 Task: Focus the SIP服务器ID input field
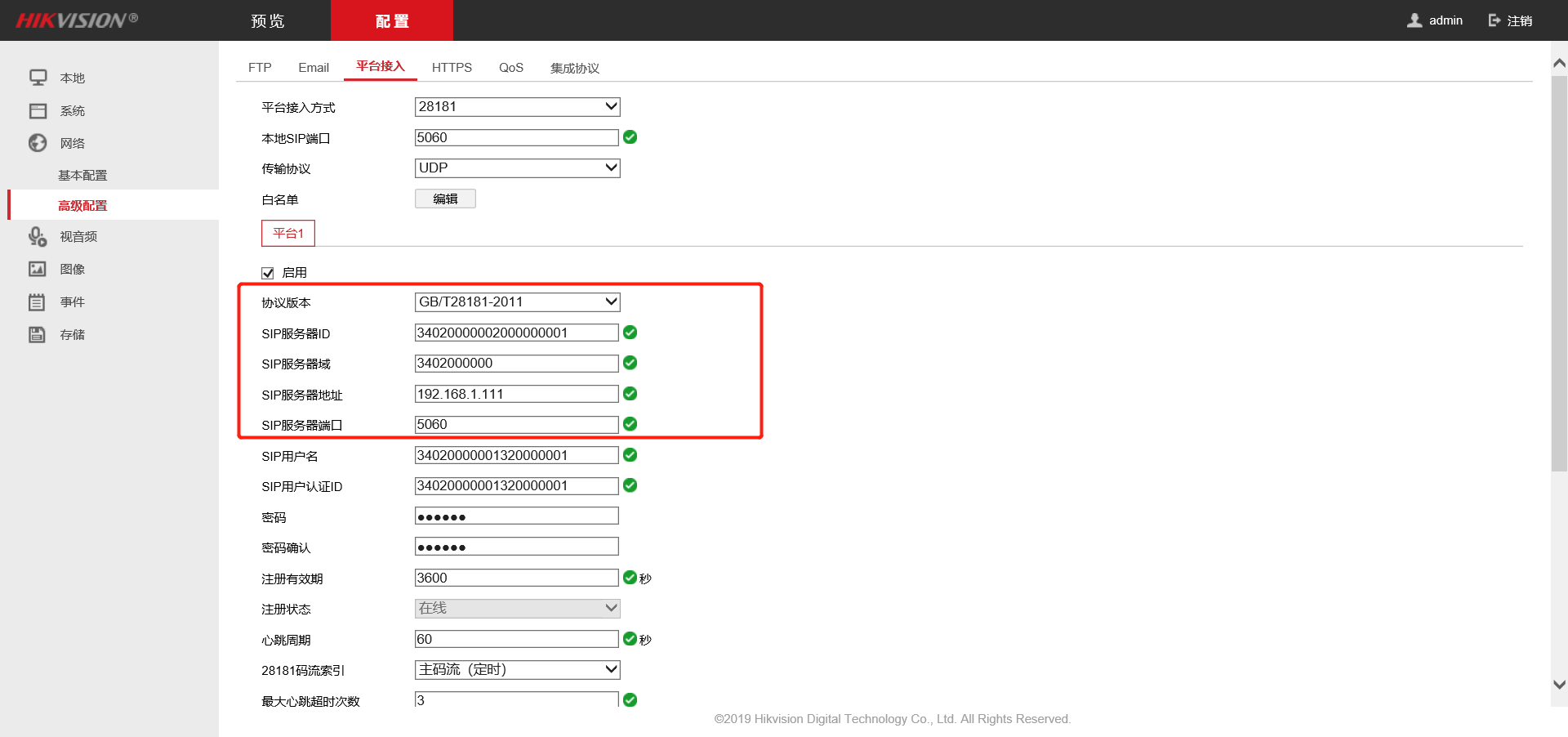[x=517, y=333]
